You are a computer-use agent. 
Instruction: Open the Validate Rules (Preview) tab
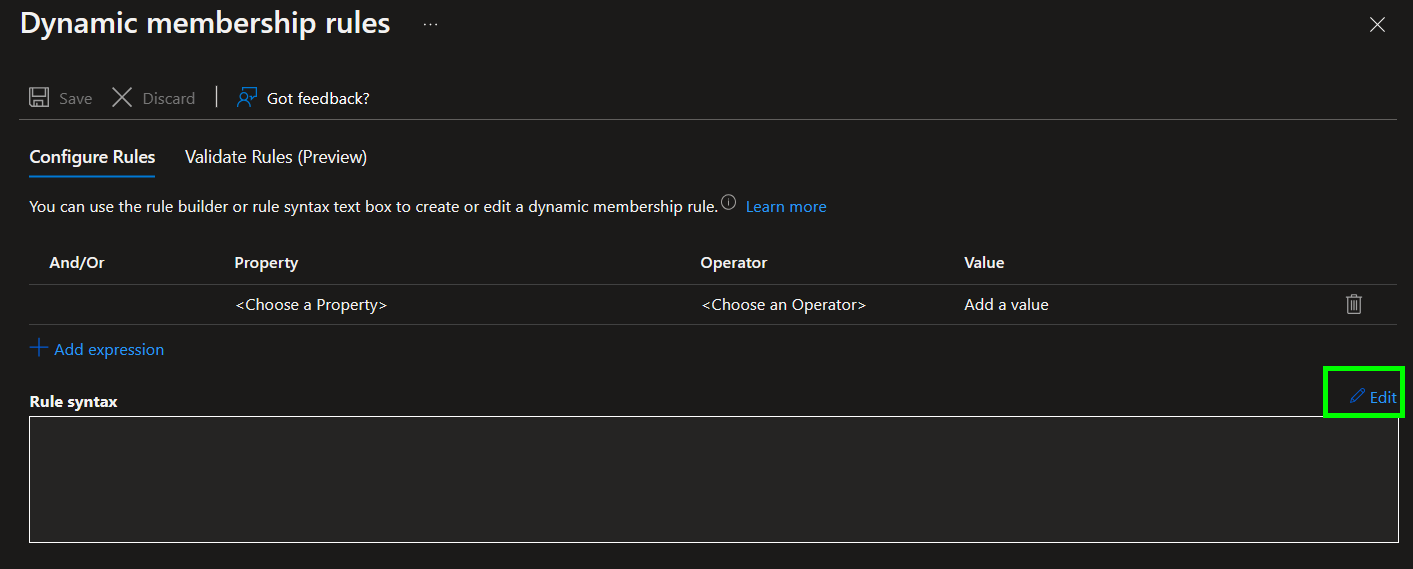[x=275, y=157]
